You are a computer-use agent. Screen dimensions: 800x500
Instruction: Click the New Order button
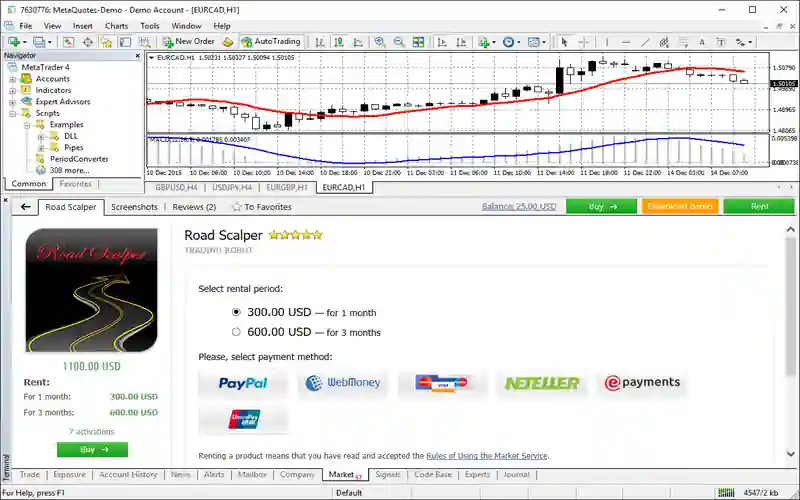[189, 42]
